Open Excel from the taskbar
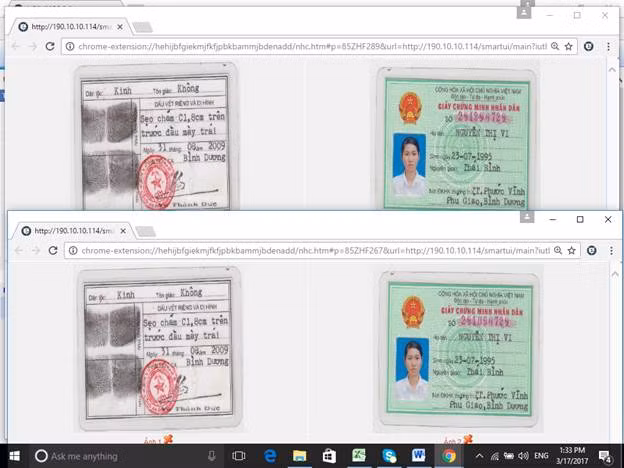Image resolution: width=624 pixels, height=468 pixels. (359, 456)
